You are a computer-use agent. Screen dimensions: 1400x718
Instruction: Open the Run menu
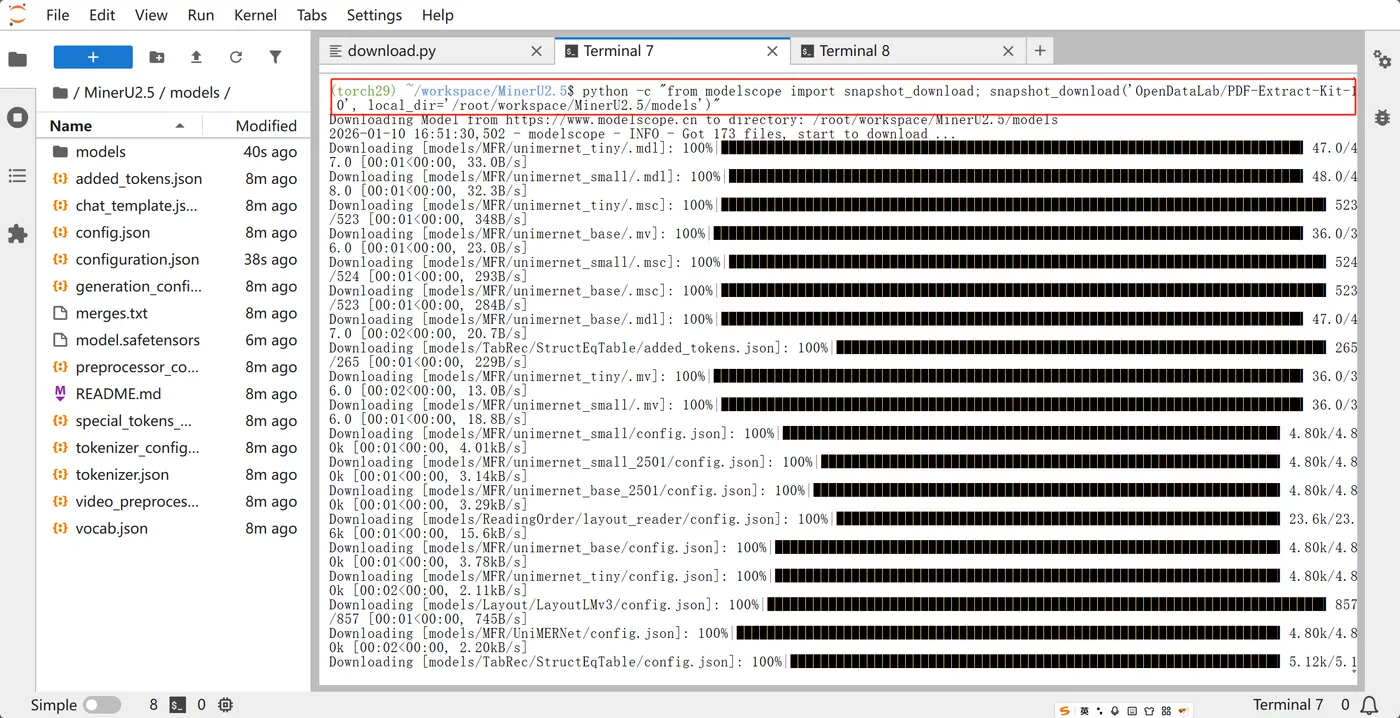pyautogui.click(x=201, y=15)
